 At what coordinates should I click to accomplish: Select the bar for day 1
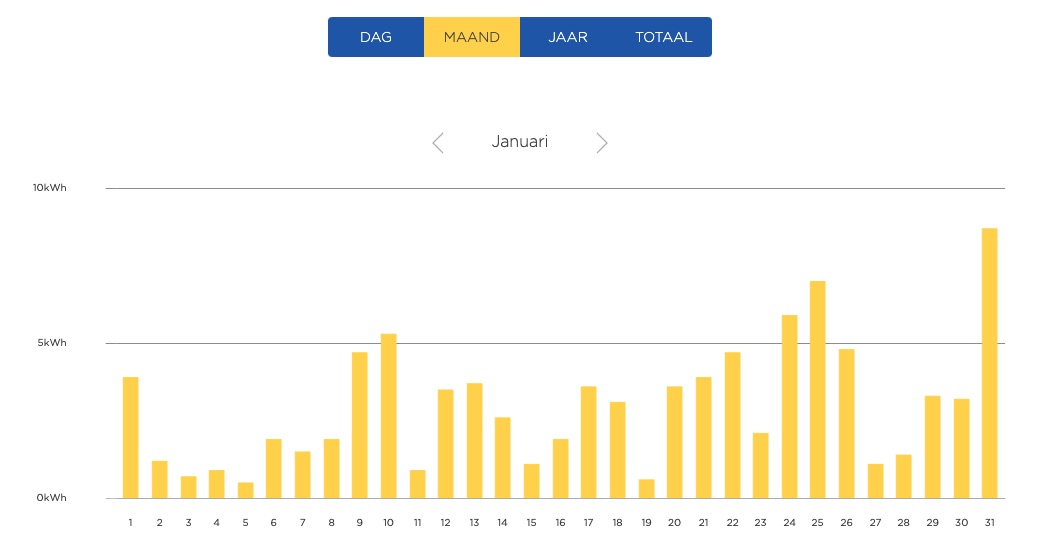point(131,437)
